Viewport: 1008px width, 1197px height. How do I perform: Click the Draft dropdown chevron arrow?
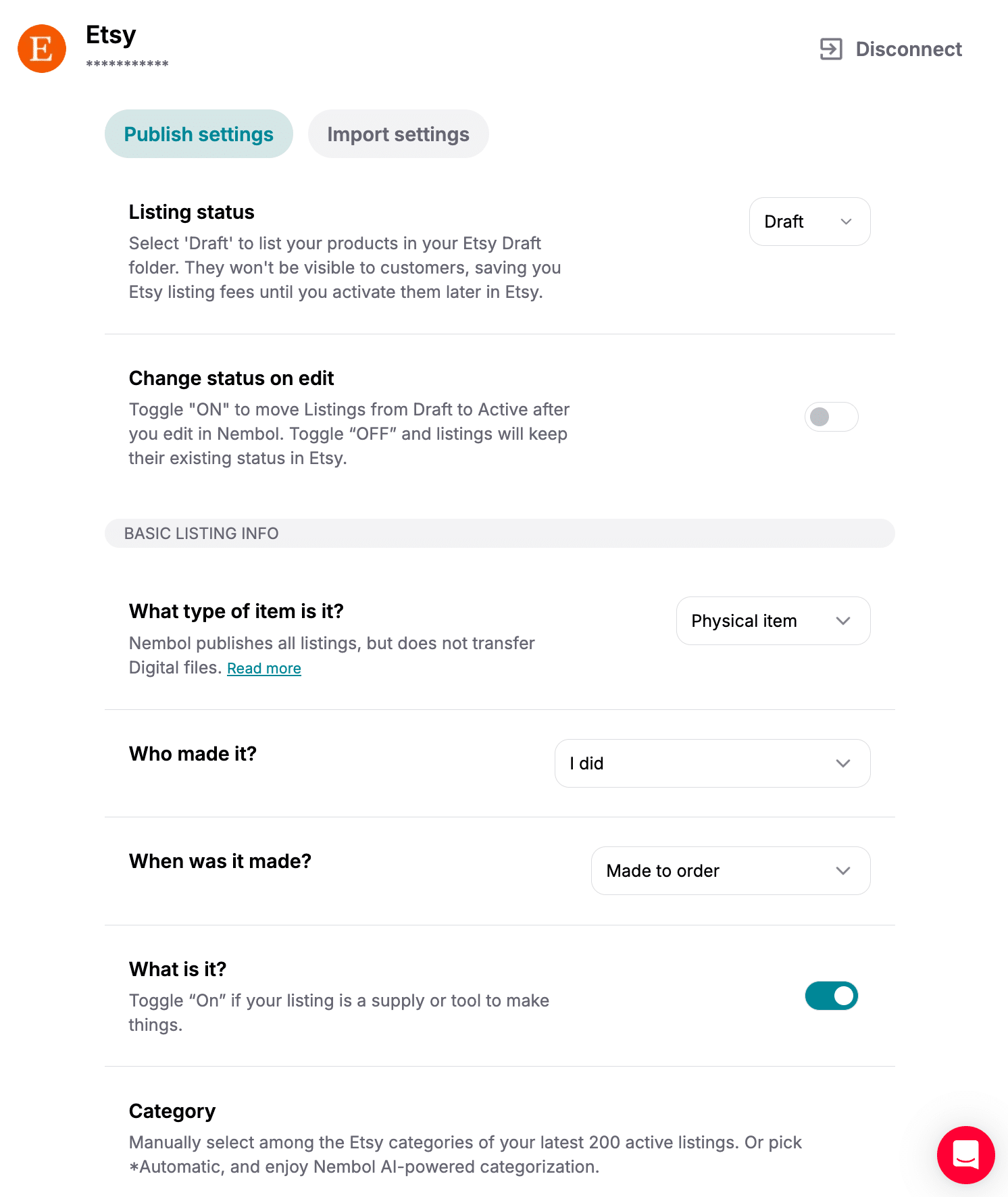[846, 222]
